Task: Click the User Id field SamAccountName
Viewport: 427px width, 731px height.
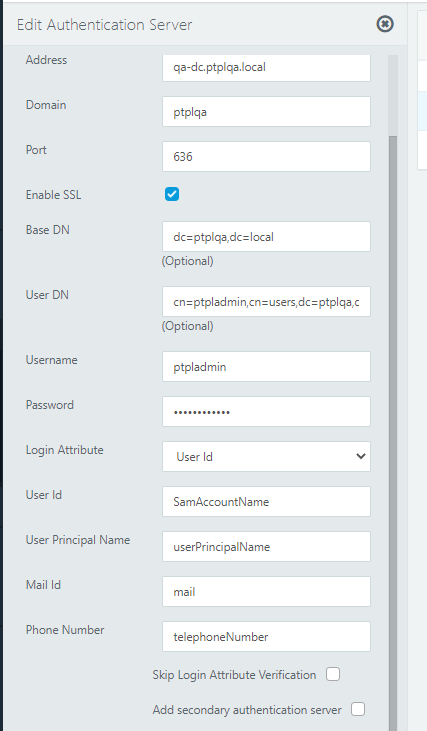Action: pyautogui.click(x=266, y=501)
